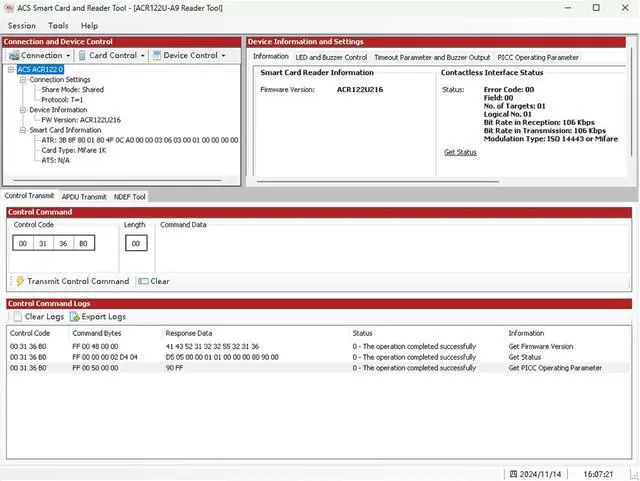Screen dimensions: 640x481
Task: Open the Device Control dropdown arrow
Action: [223, 56]
